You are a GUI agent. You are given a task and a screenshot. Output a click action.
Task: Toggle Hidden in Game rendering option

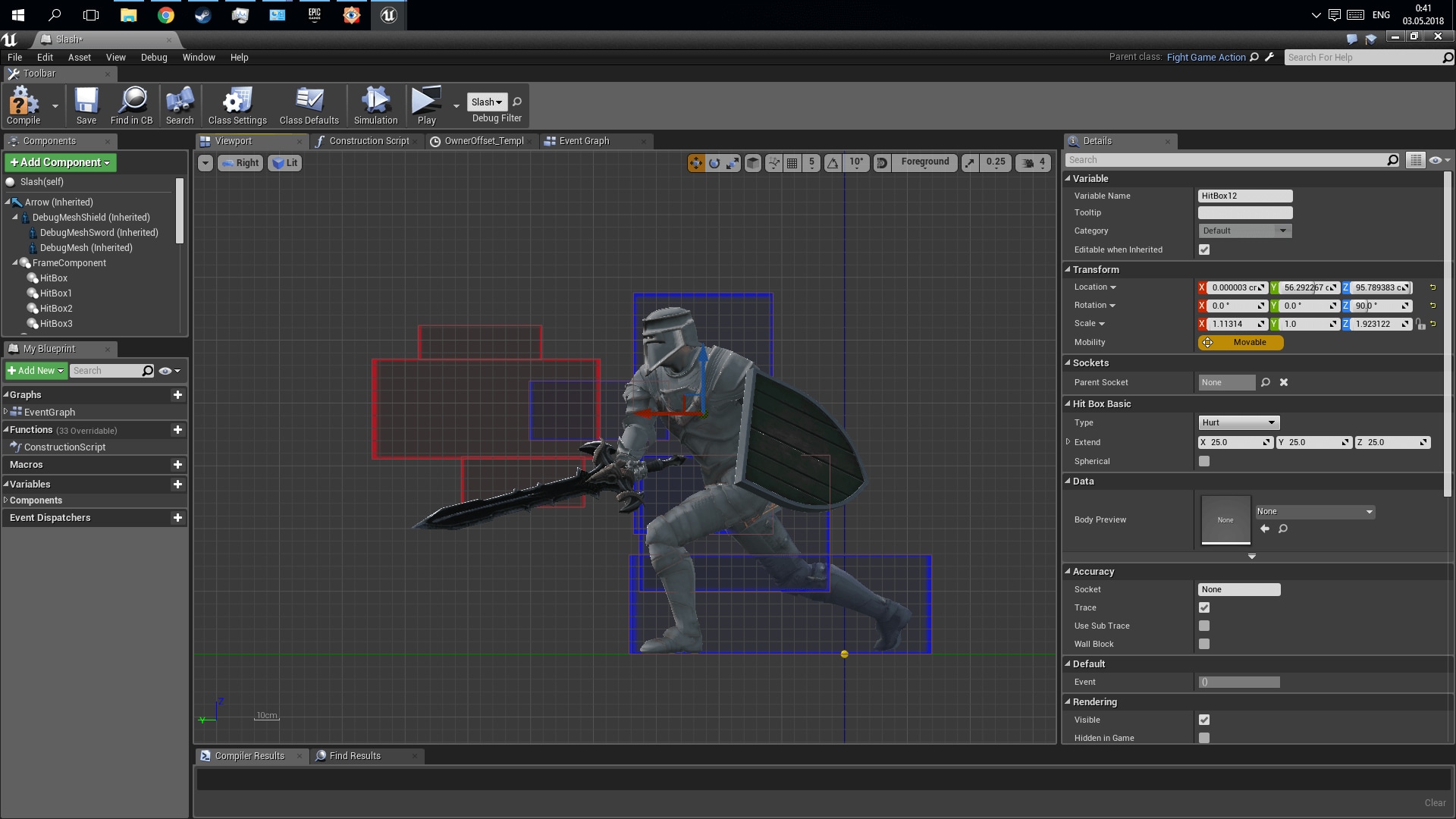tap(1204, 737)
